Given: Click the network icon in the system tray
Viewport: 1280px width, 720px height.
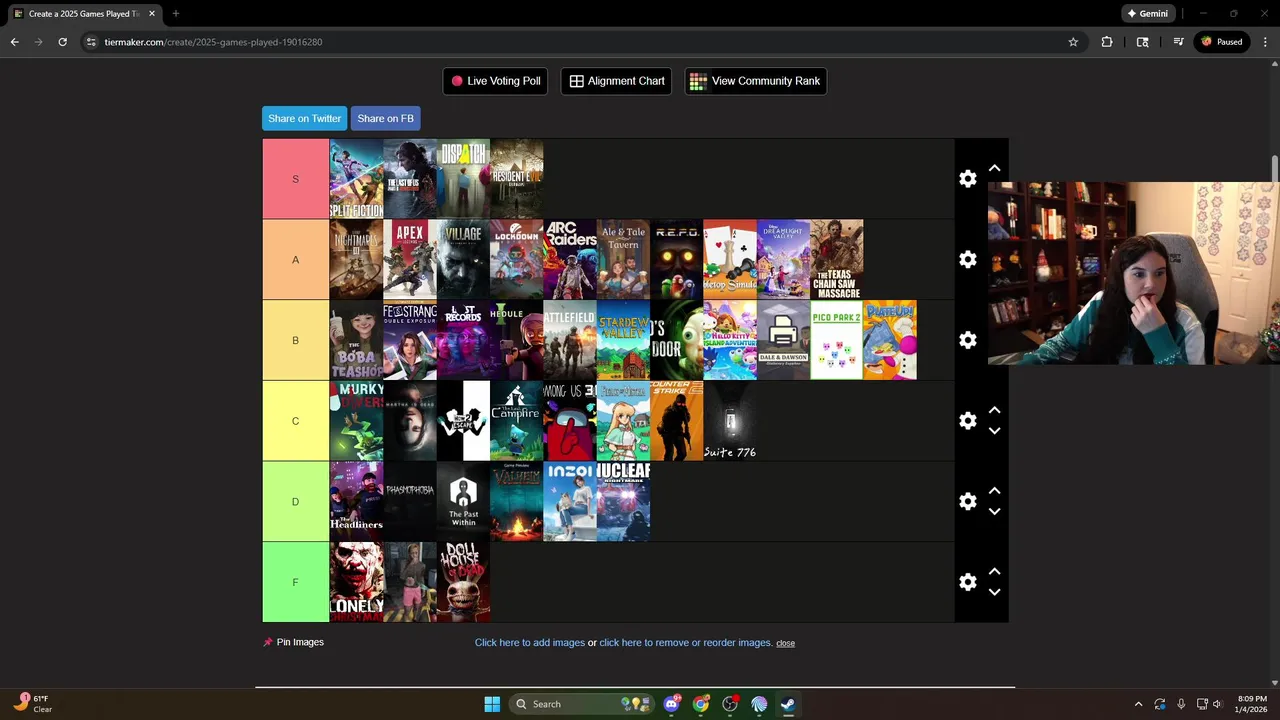Looking at the screenshot, I should [x=1202, y=704].
